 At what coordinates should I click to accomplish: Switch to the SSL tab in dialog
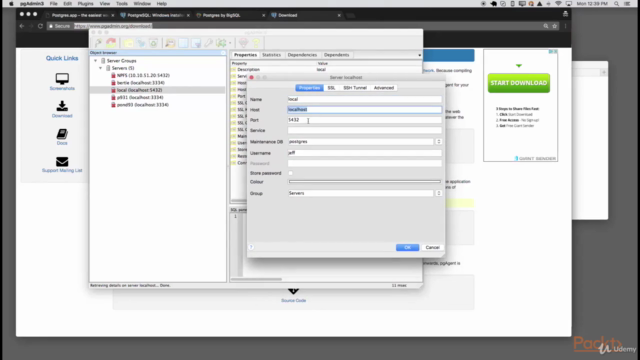(331, 88)
